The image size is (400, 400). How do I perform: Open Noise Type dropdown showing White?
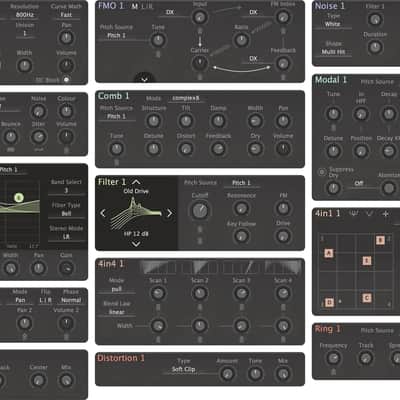[333, 24]
